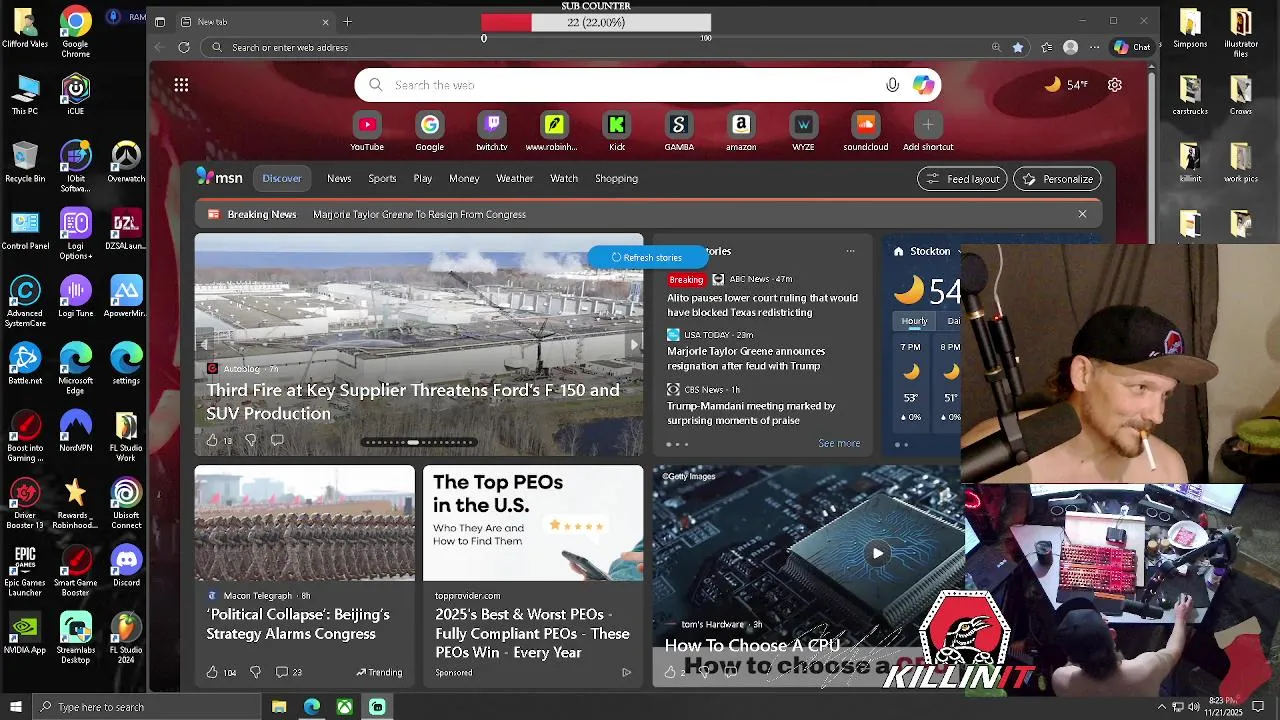Open Copilot icon in the search box
Image resolution: width=1280 pixels, height=720 pixels.
[923, 85]
